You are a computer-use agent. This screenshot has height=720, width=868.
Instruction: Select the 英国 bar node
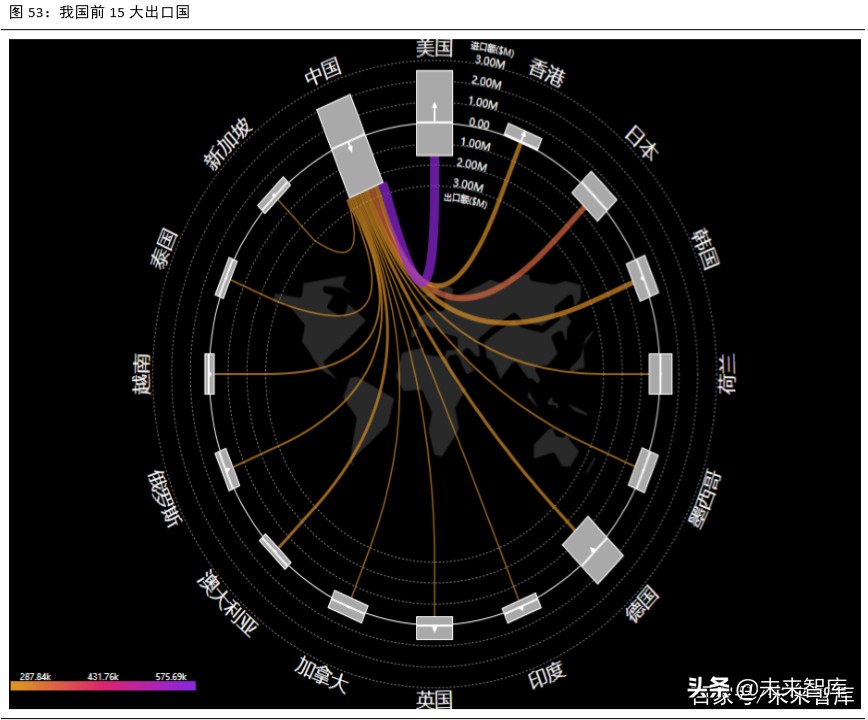pos(435,628)
